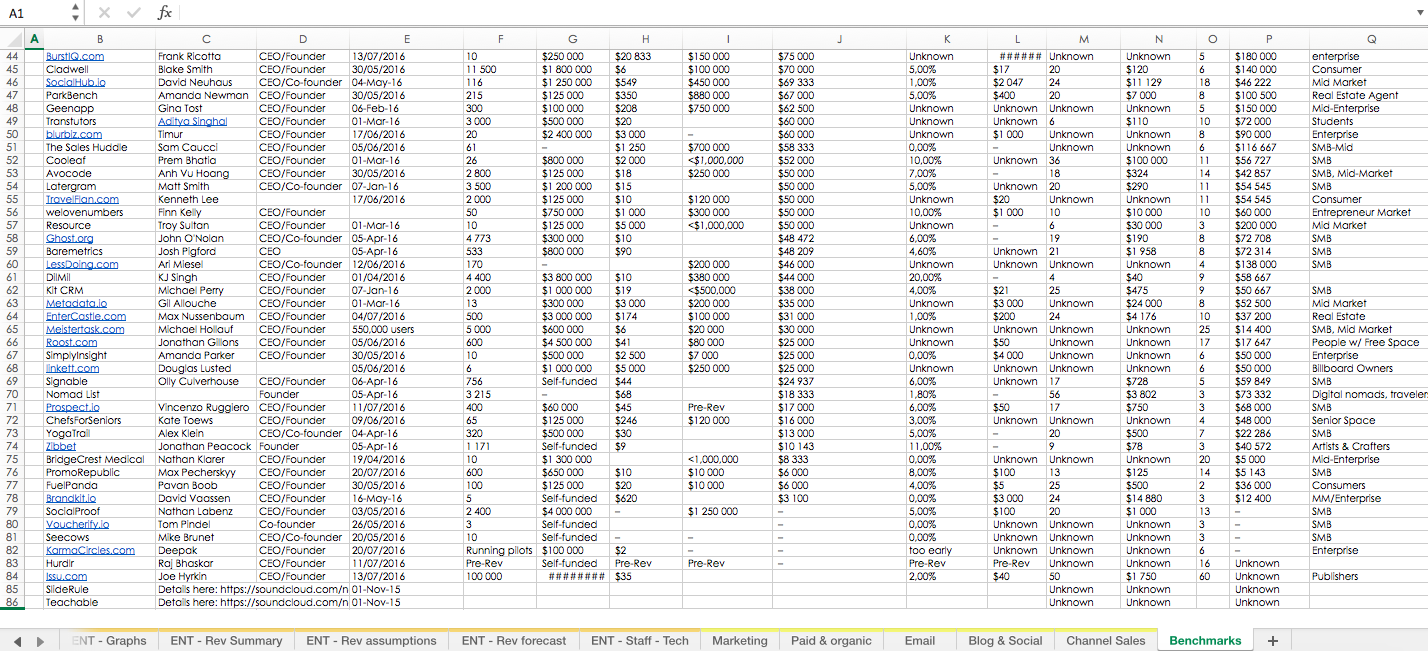This screenshot has height=651, width=1428.
Task: Select the Cladwell company cell
Action: (x=99, y=70)
